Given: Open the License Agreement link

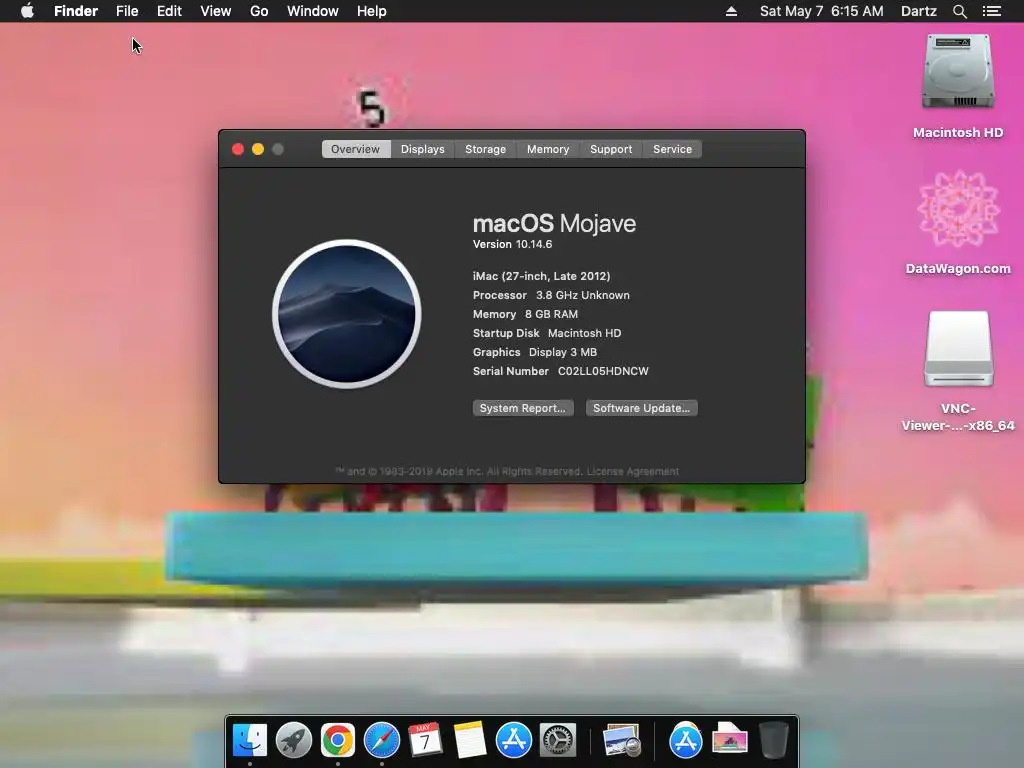Looking at the screenshot, I should pyautogui.click(x=633, y=472).
